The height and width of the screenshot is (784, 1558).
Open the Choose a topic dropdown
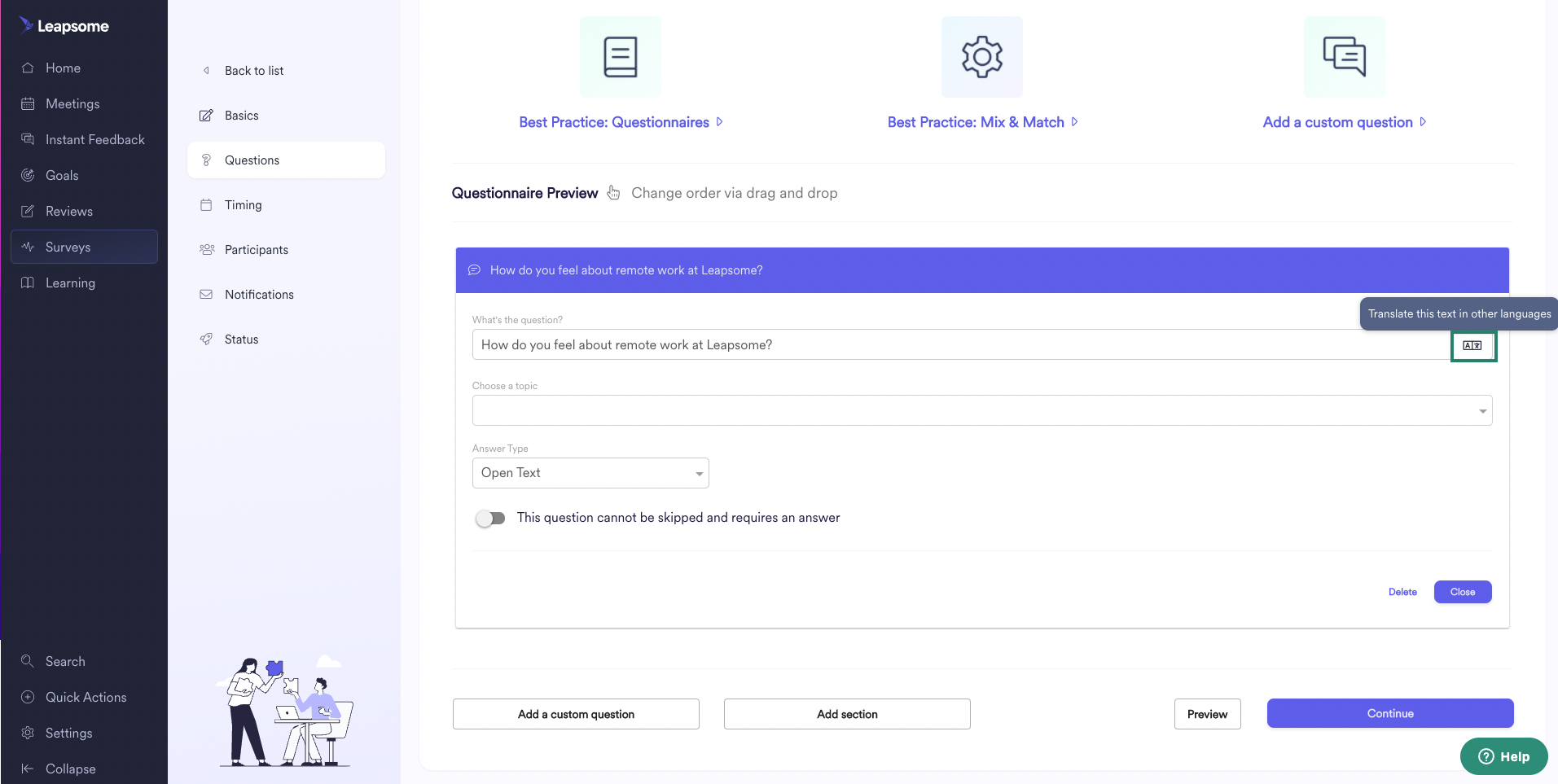coord(982,410)
